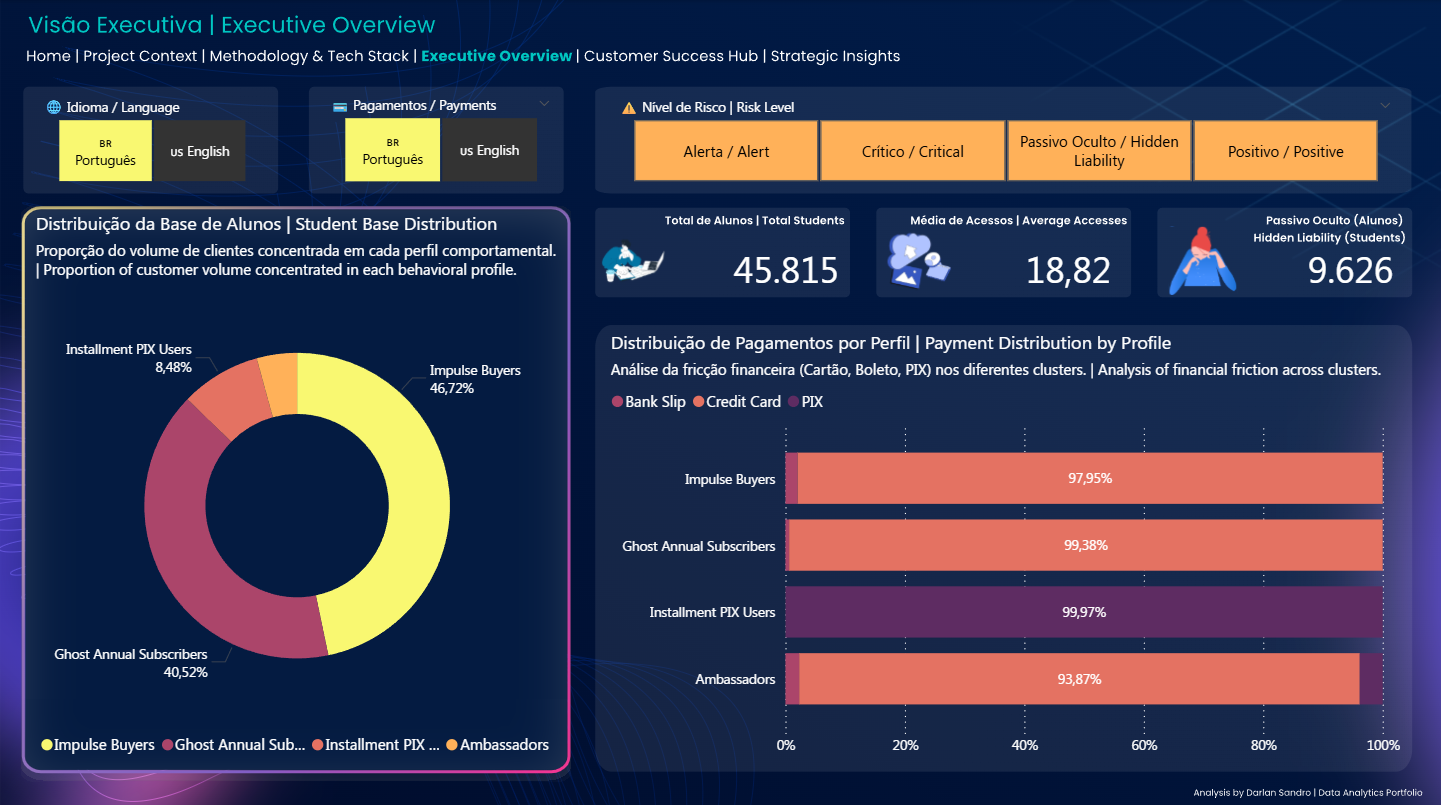Switch Idioma / Language slicer to English
Image resolution: width=1441 pixels, height=805 pixels.
(x=199, y=151)
